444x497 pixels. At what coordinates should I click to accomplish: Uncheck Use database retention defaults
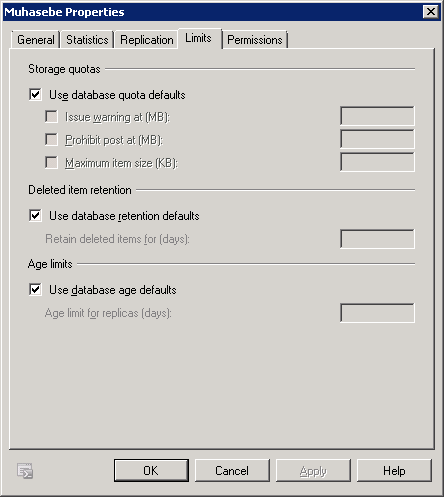(x=35, y=215)
